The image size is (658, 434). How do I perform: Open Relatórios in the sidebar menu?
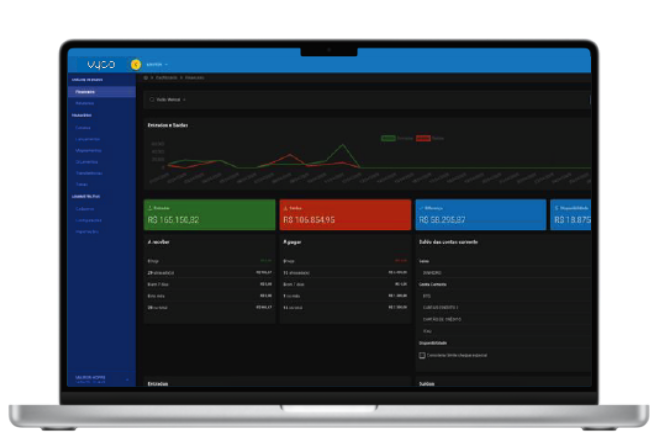[x=85, y=103]
